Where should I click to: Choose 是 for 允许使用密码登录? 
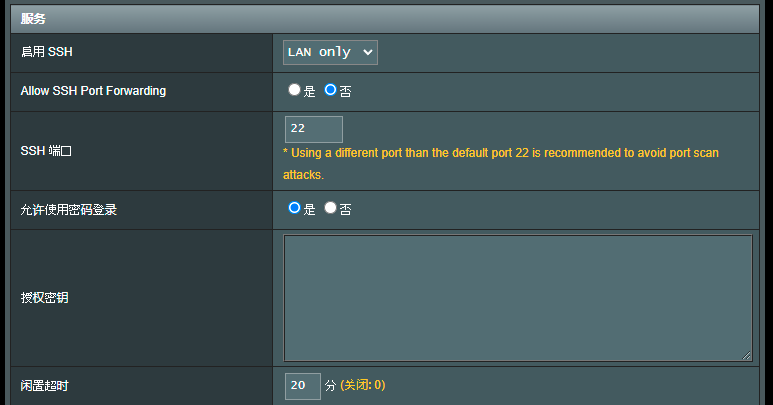(294, 208)
